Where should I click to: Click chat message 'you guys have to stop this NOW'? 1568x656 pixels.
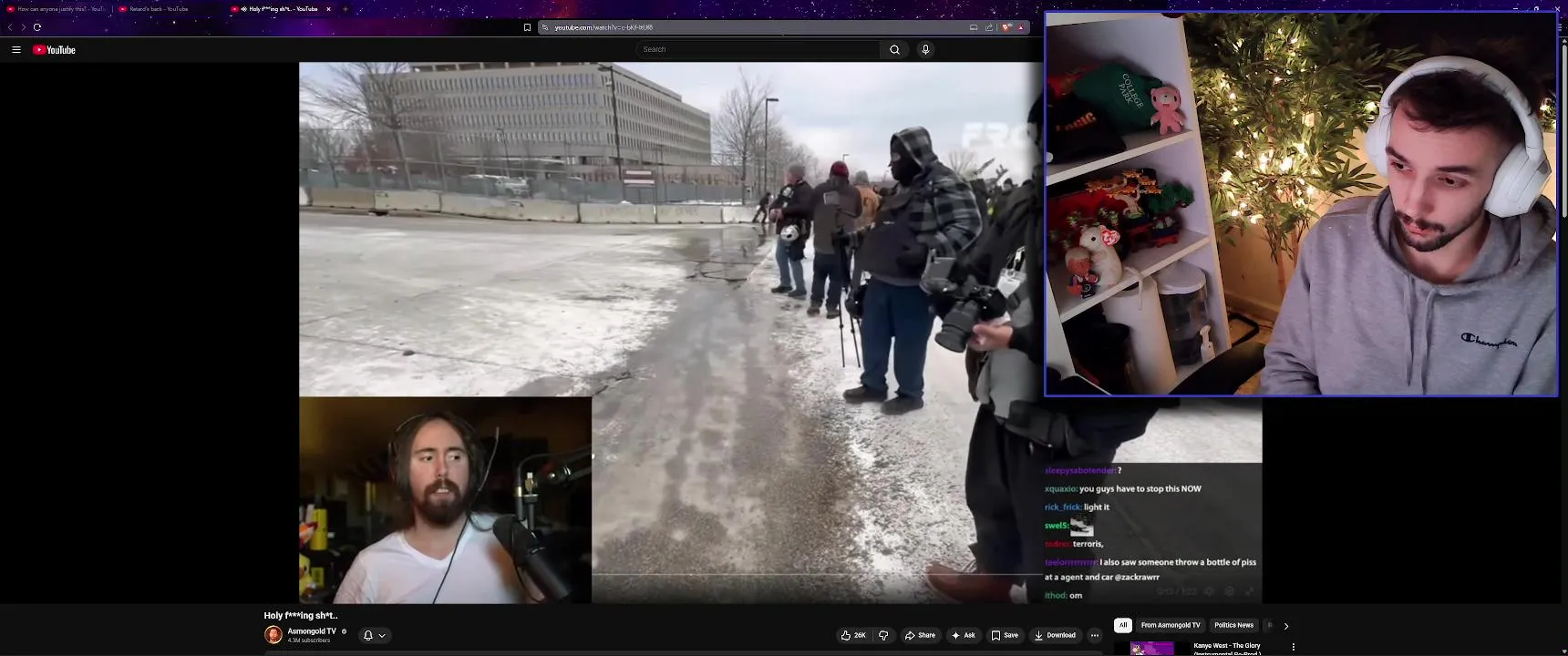point(1140,489)
